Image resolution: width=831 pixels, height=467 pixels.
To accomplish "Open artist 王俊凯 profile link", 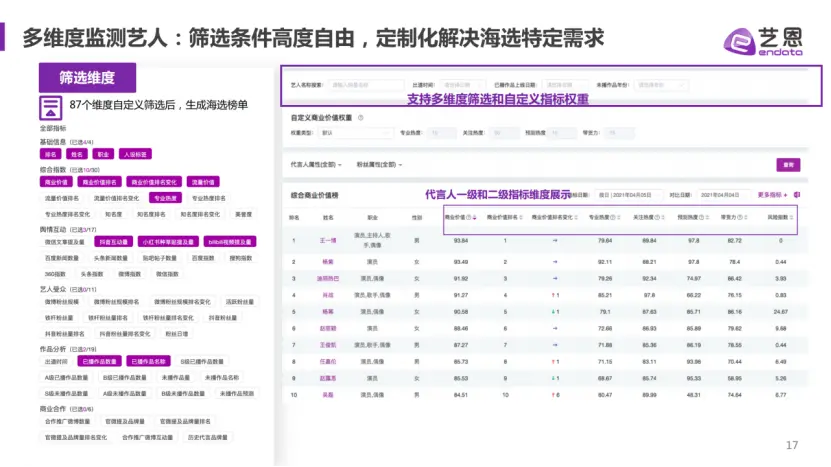I will pos(328,345).
